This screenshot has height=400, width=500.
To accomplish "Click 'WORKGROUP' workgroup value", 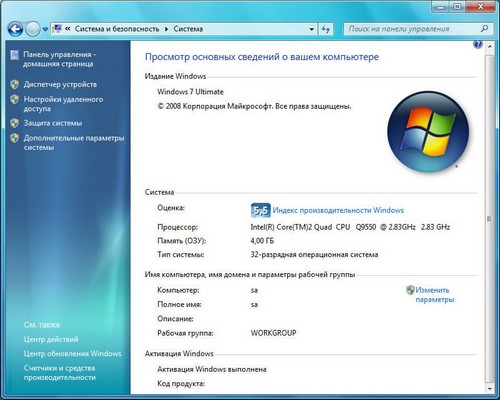I will pyautogui.click(x=273, y=333).
